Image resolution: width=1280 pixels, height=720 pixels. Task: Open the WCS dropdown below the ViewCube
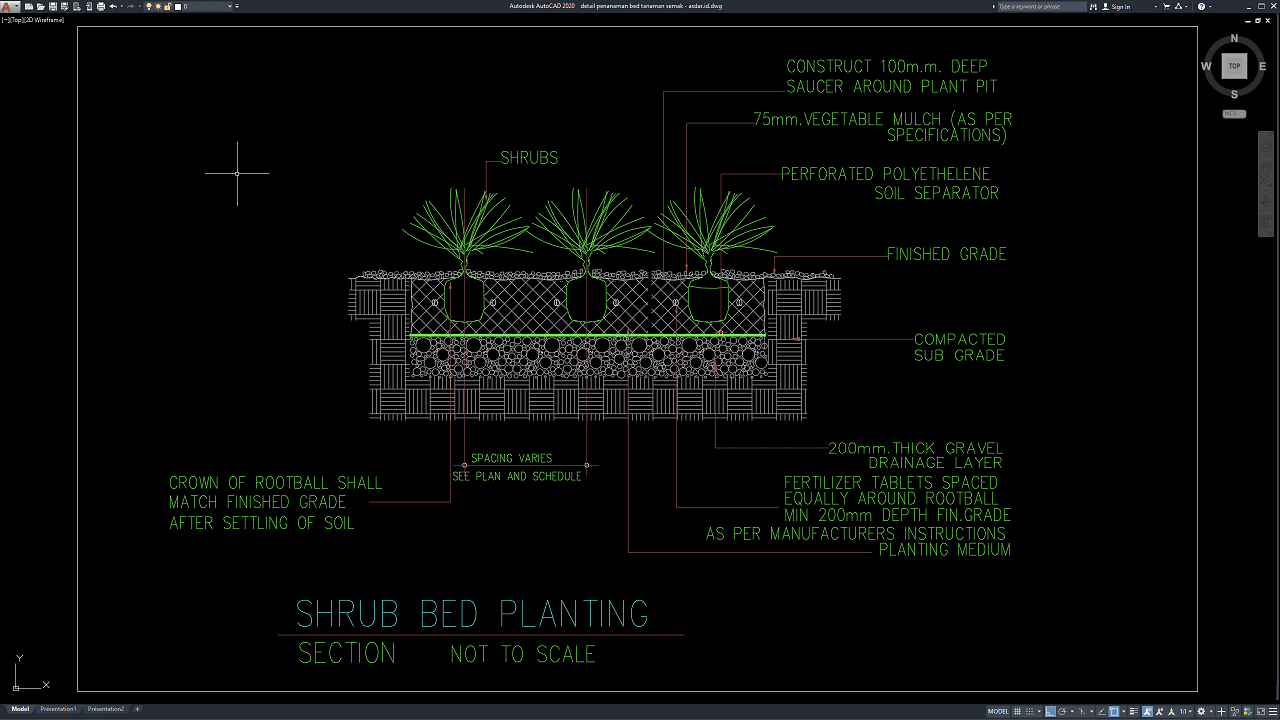[x=1234, y=114]
